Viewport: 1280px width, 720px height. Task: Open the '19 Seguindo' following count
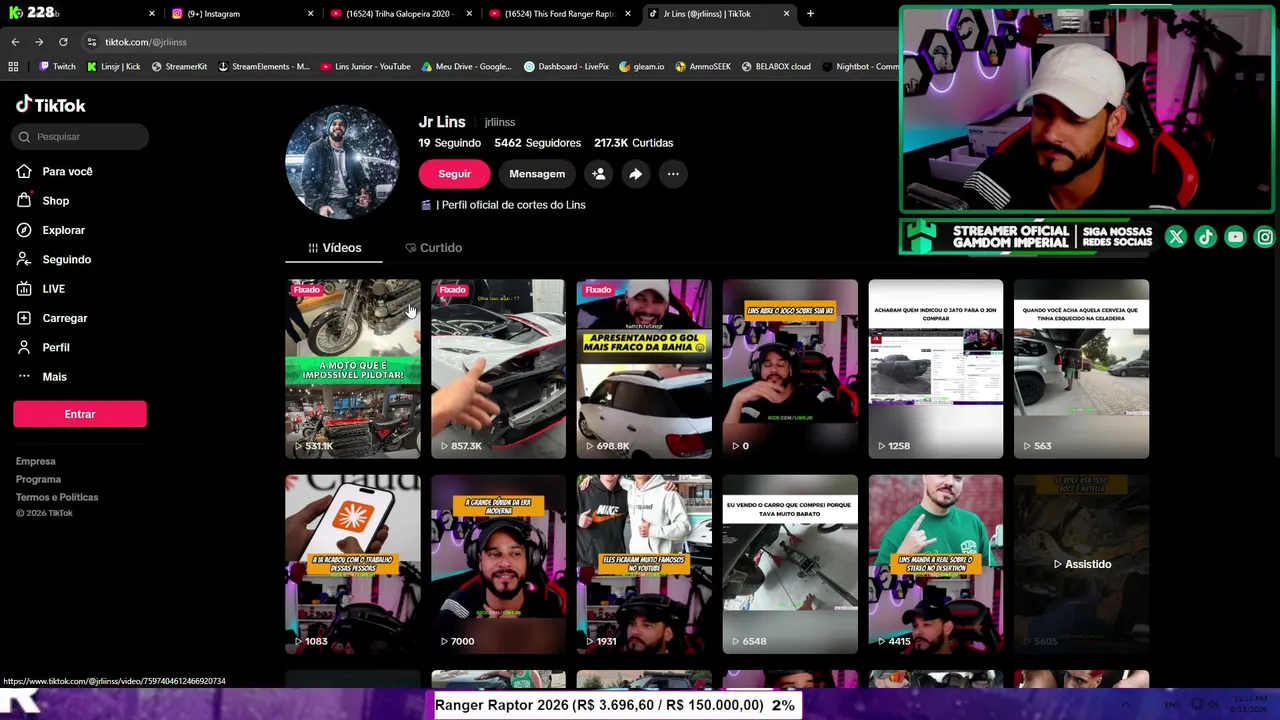(x=450, y=143)
